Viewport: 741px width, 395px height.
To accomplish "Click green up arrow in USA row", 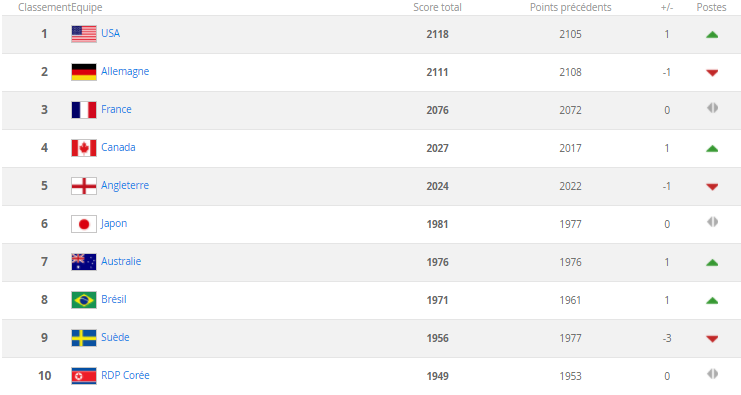I will (x=712, y=34).
